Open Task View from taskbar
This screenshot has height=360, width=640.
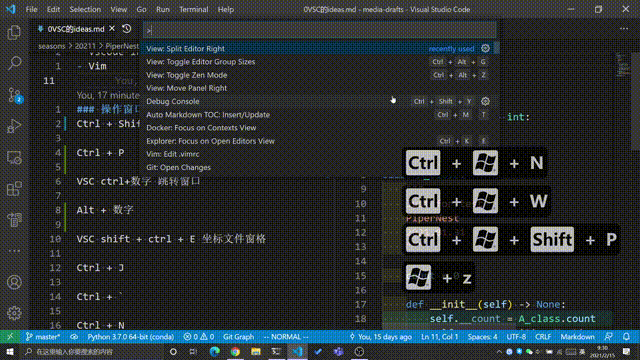(x=193, y=351)
